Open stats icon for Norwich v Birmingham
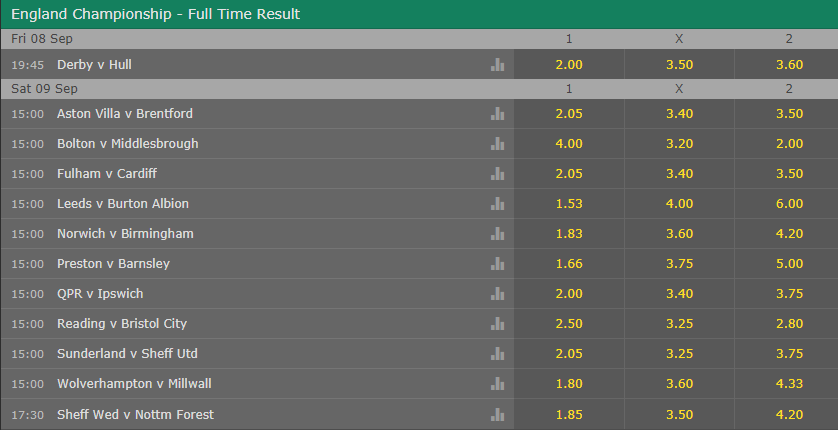The image size is (838, 430). [497, 233]
